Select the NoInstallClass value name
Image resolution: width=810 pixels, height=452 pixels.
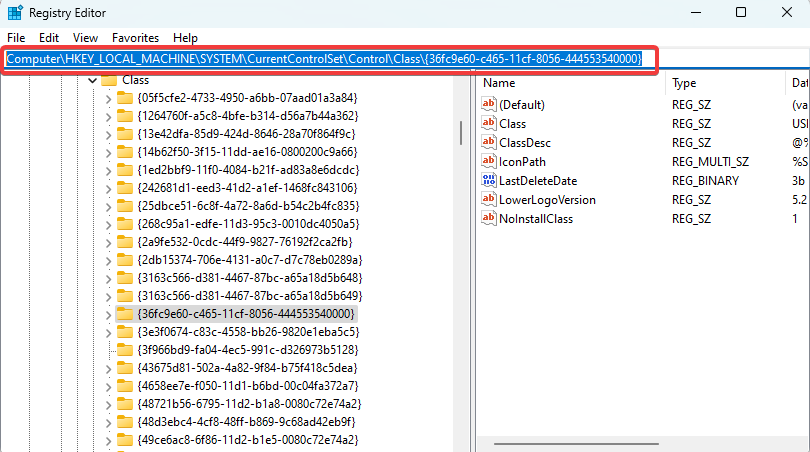coord(536,219)
